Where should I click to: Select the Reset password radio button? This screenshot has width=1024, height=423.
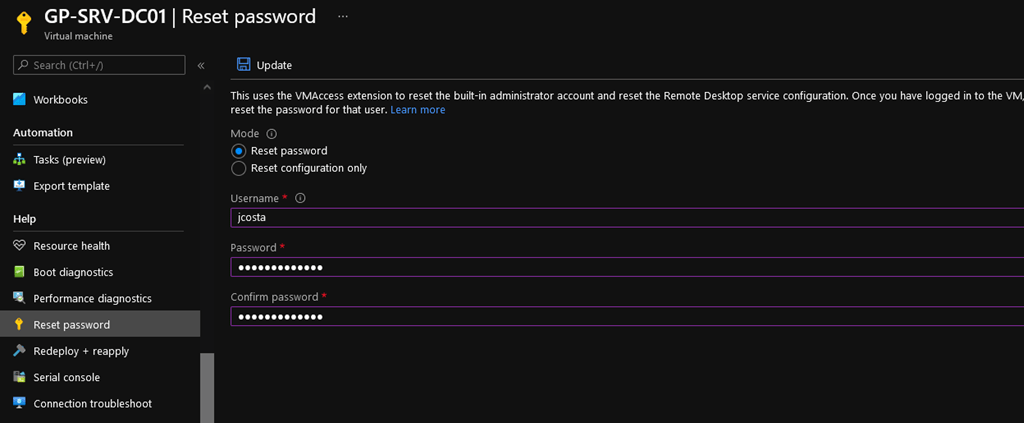tap(238, 151)
